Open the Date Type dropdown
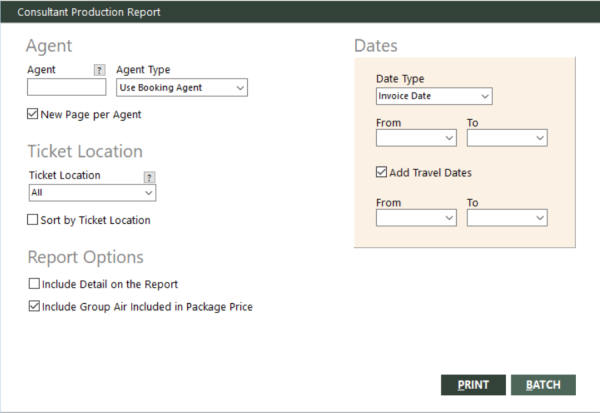This screenshot has height=413, width=600. coord(434,96)
